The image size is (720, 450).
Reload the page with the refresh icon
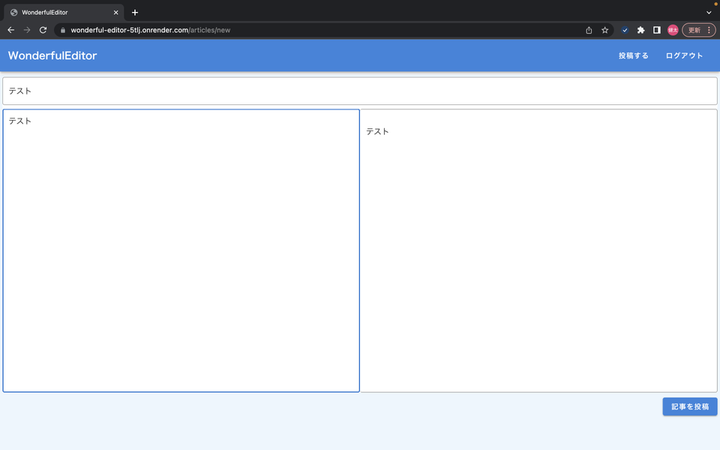click(43, 30)
